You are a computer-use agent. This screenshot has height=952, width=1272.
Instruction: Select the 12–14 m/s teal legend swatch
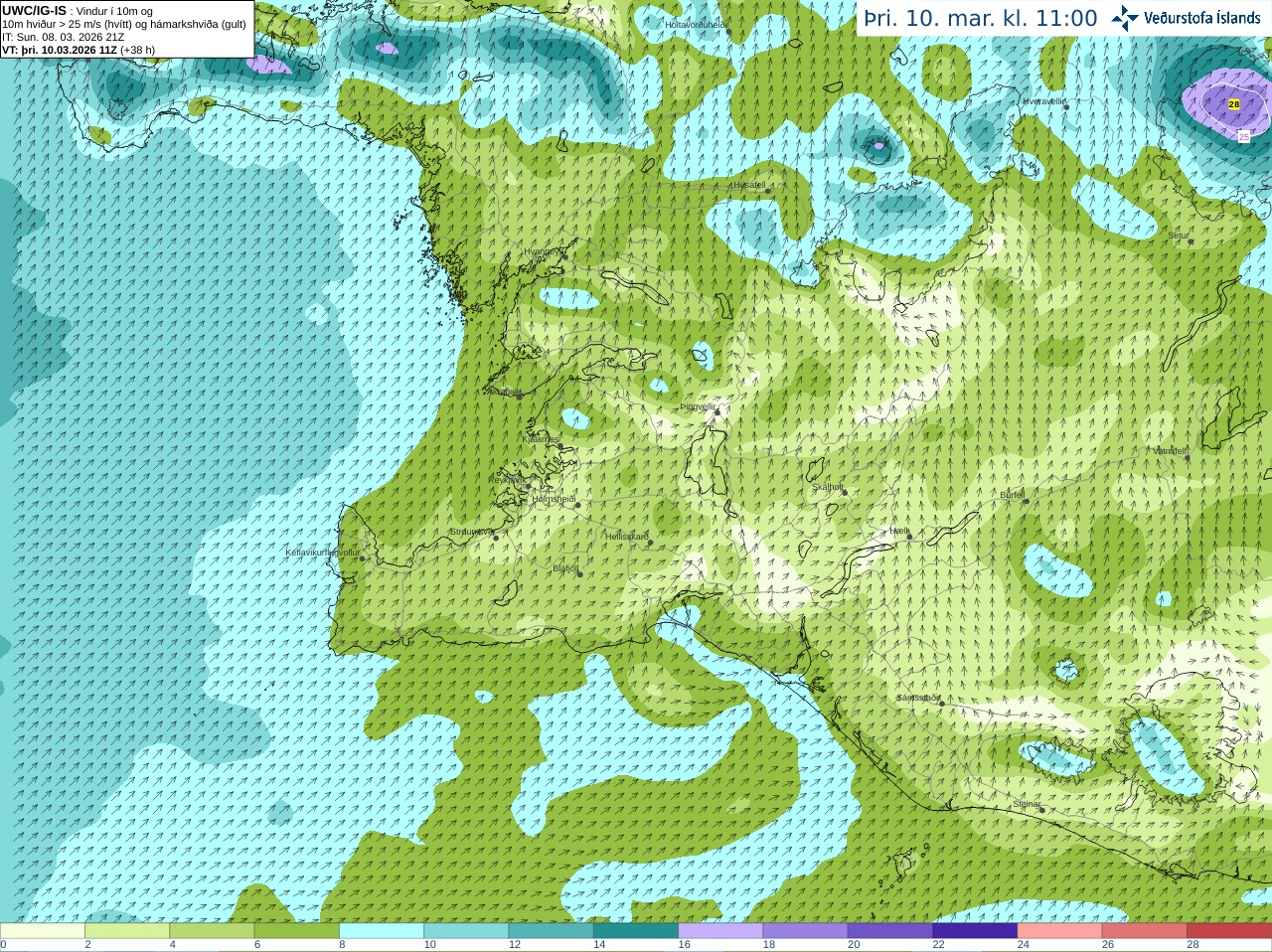(551, 931)
